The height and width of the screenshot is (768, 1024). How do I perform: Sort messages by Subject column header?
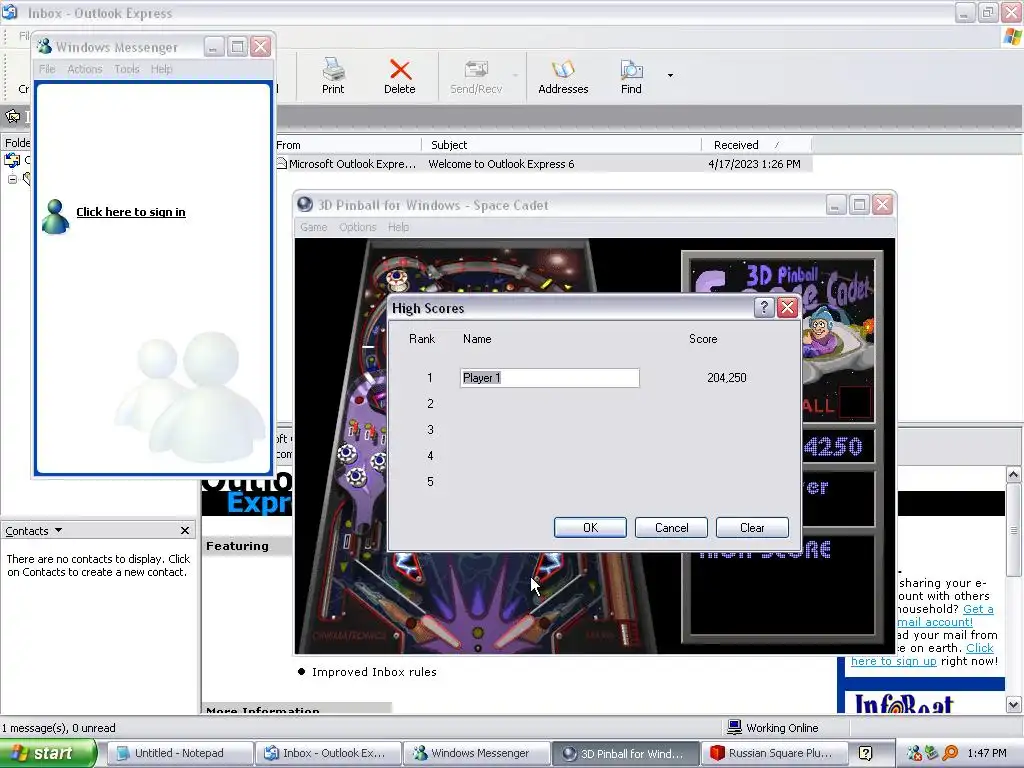pyautogui.click(x=562, y=145)
